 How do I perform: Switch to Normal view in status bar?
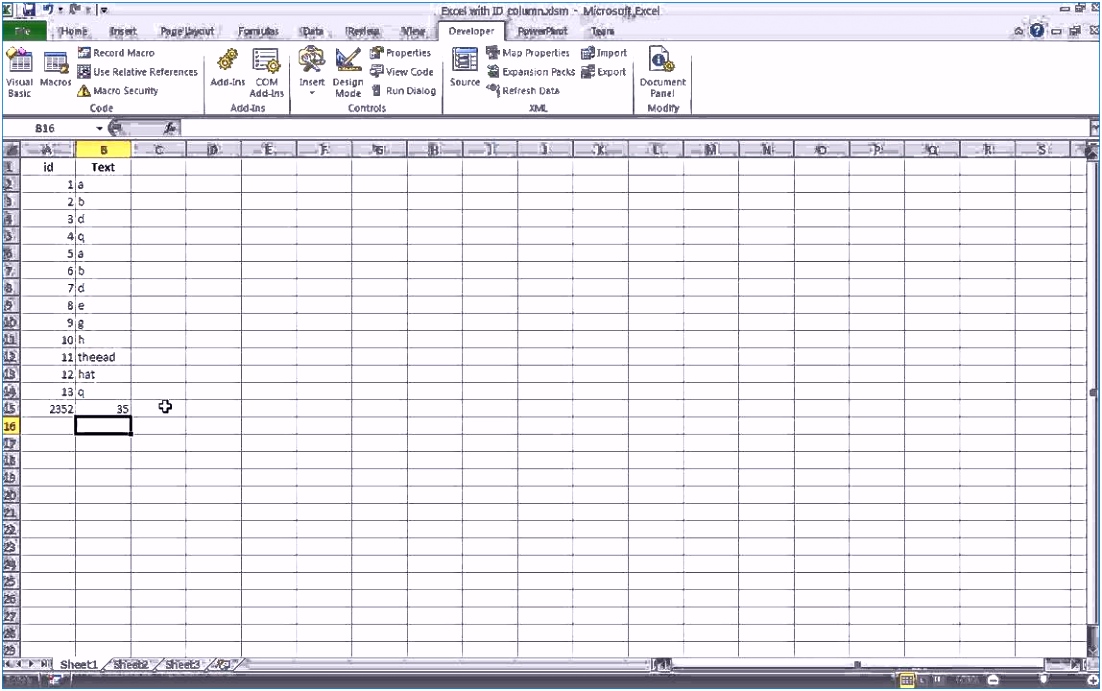coord(907,680)
